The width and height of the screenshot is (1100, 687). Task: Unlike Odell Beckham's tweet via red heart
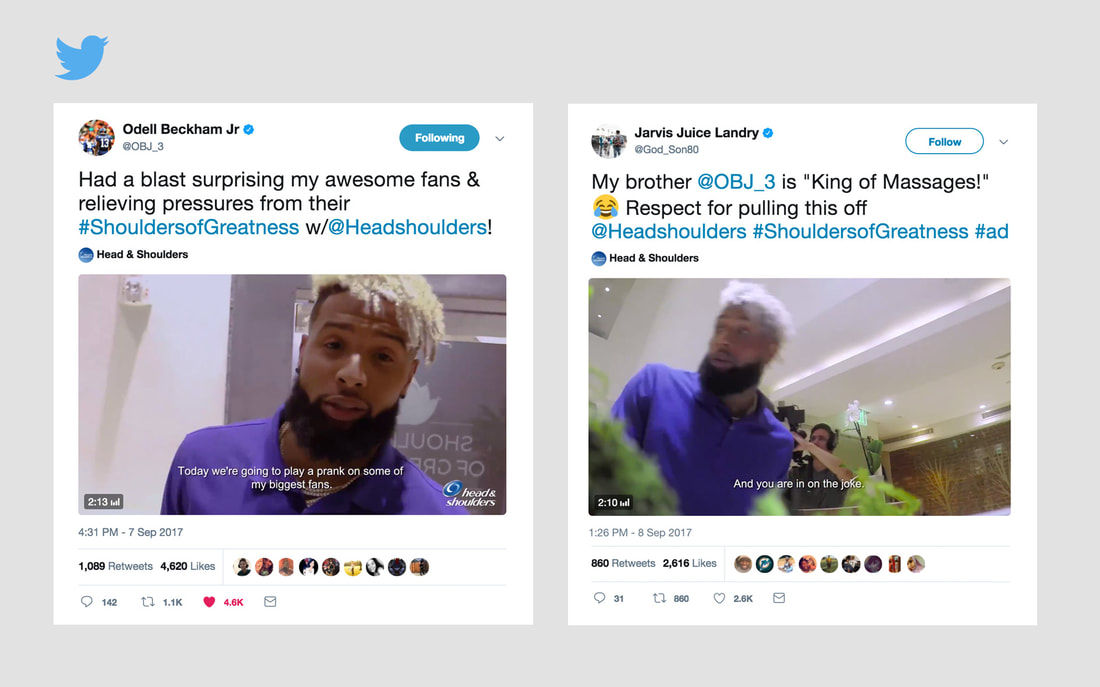tap(209, 601)
